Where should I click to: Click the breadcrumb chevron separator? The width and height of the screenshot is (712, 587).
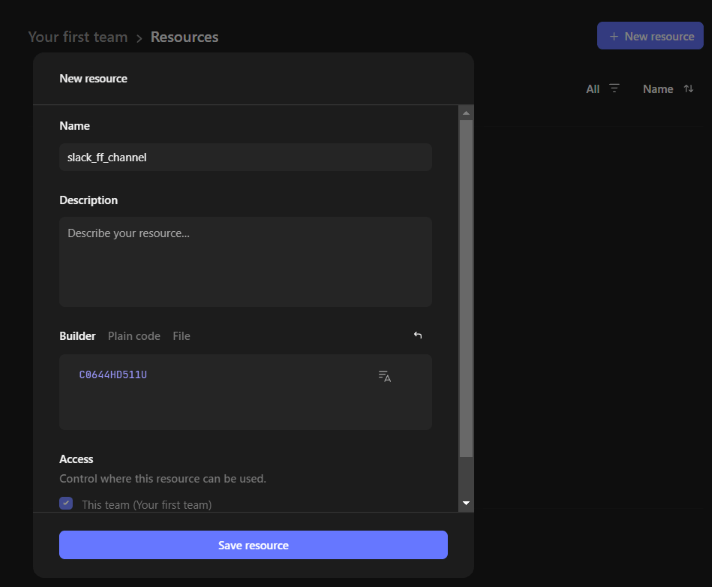click(139, 38)
